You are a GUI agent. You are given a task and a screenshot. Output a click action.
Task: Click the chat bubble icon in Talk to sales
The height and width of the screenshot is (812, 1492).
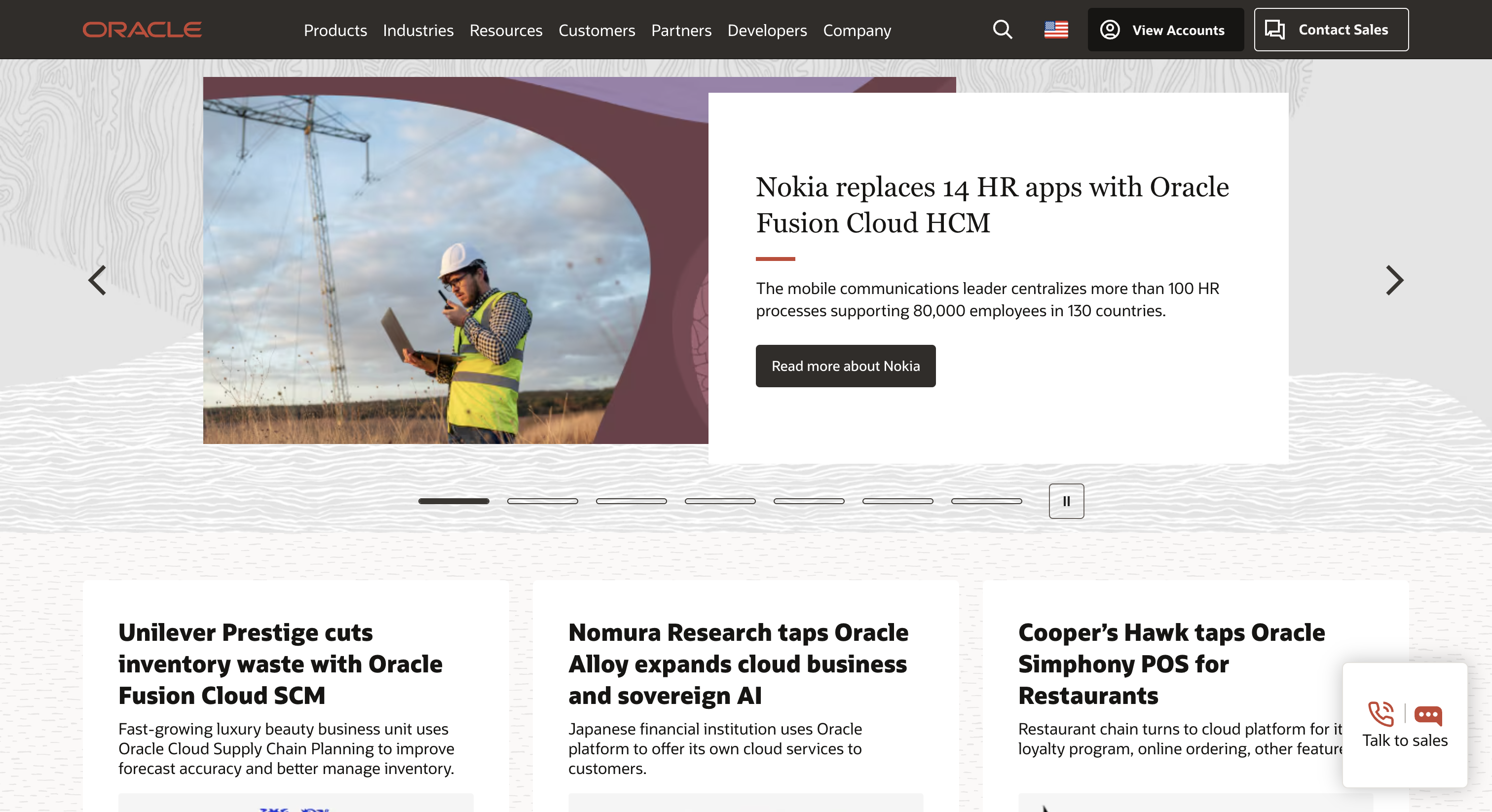click(x=1428, y=715)
